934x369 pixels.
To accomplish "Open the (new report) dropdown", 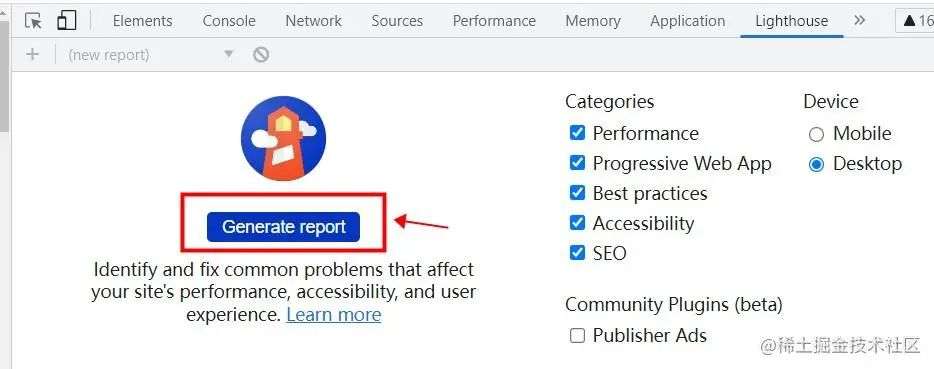I will click(x=151, y=55).
